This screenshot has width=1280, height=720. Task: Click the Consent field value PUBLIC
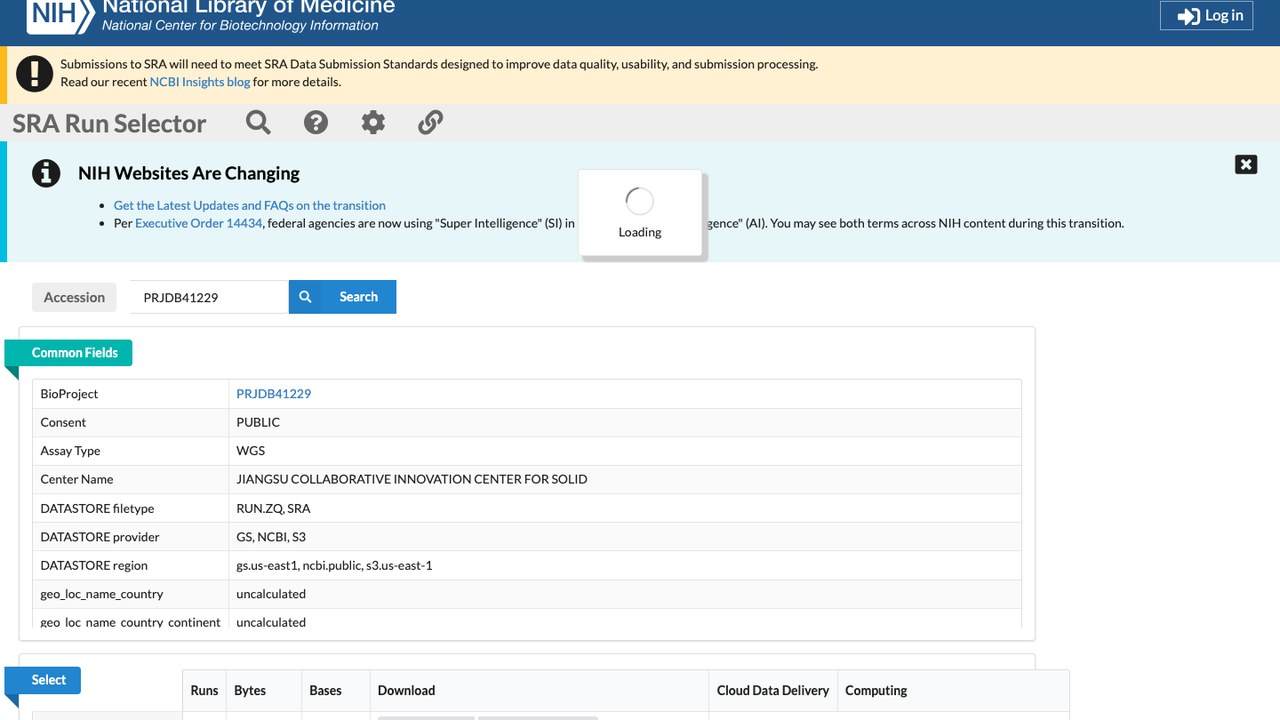[x=258, y=422]
